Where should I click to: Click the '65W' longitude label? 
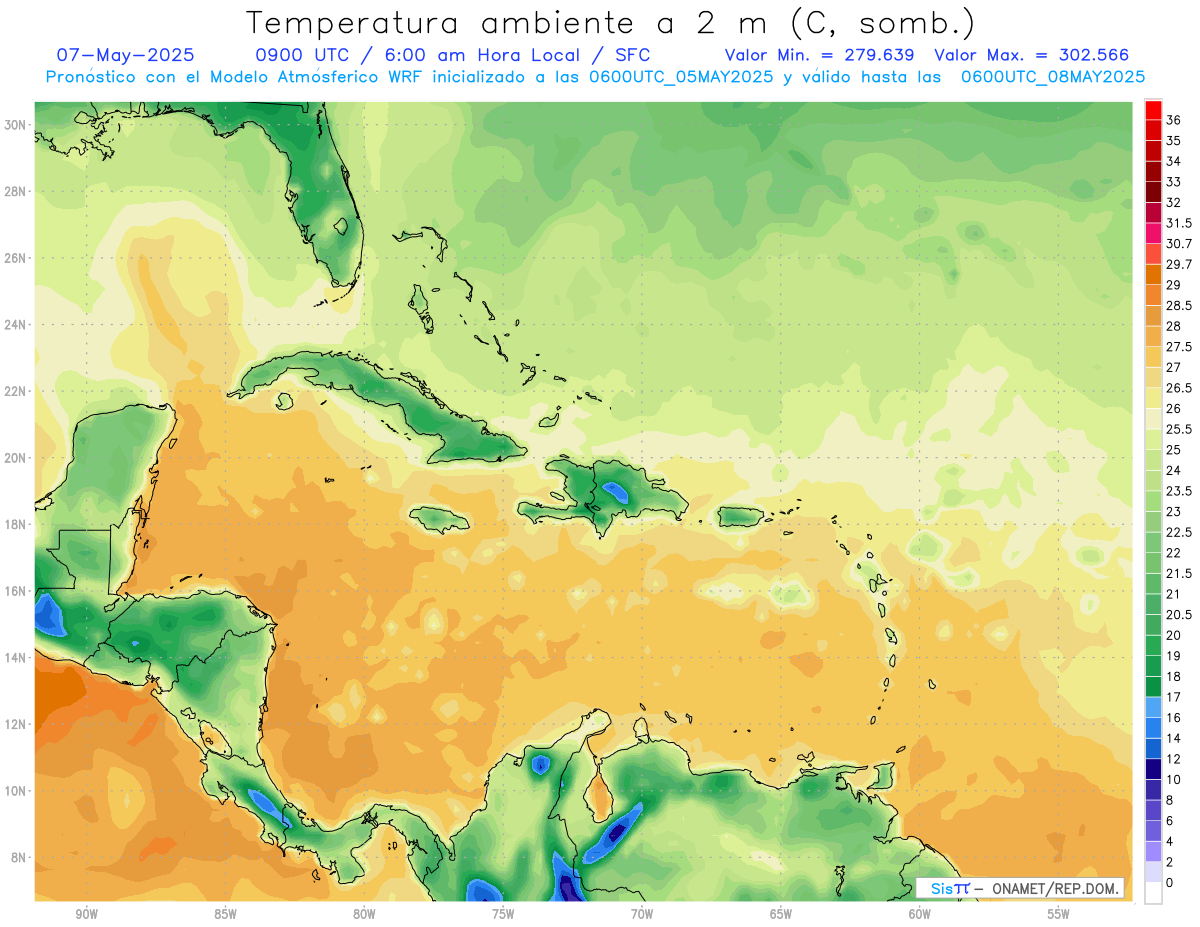(781, 915)
